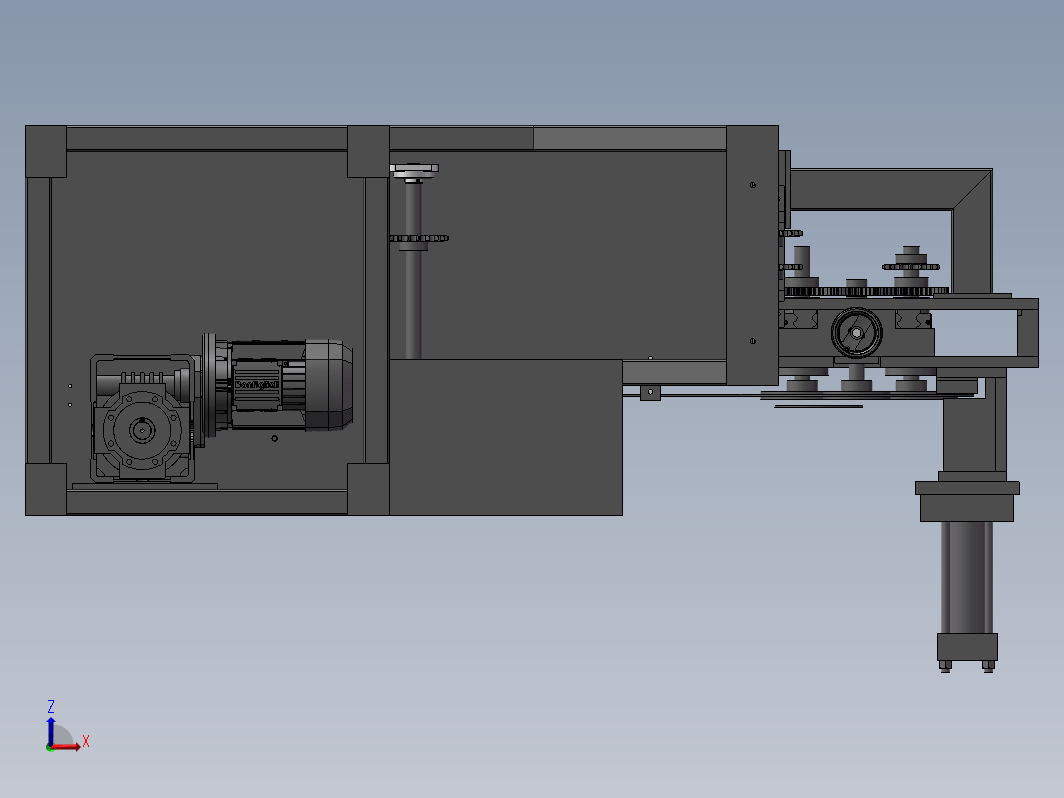The height and width of the screenshot is (798, 1064).
Task: Select the Bonfiglioli label on the motor
Action: [x=257, y=385]
